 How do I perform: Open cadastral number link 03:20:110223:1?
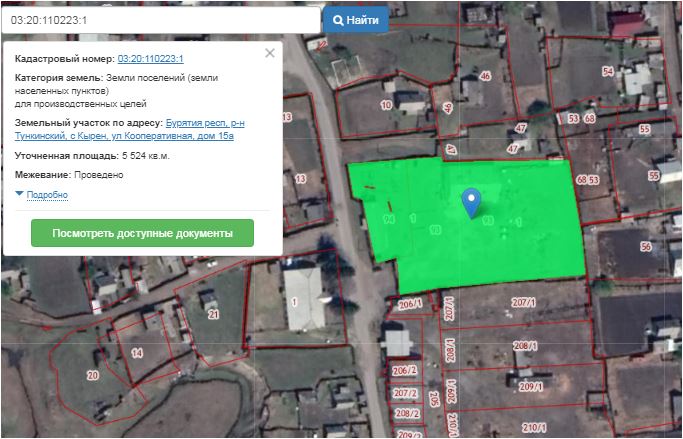click(150, 59)
